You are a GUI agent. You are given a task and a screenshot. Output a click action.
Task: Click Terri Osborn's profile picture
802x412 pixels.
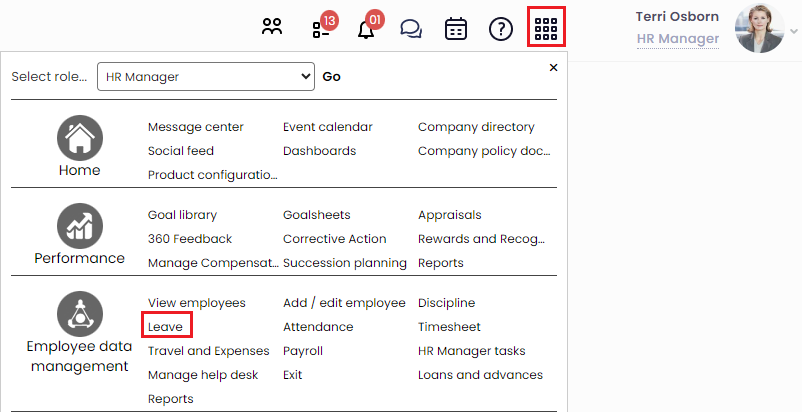[759, 29]
